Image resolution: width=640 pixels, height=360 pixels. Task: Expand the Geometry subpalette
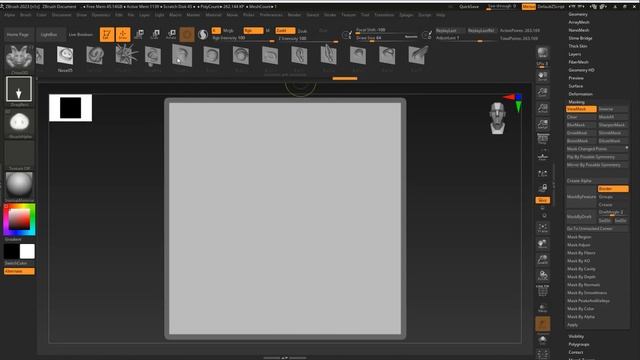point(578,14)
